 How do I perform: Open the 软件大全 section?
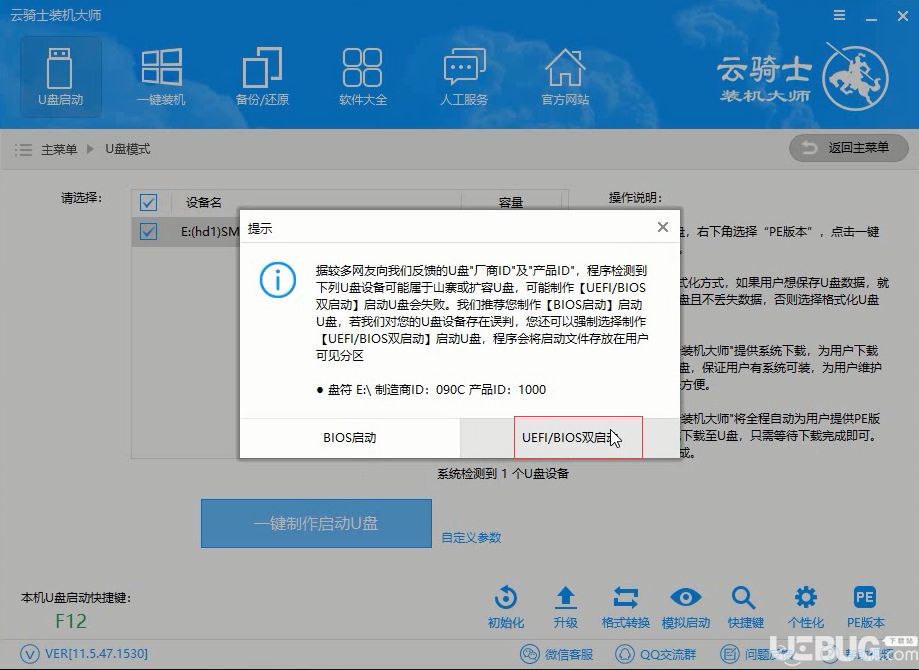pos(363,77)
